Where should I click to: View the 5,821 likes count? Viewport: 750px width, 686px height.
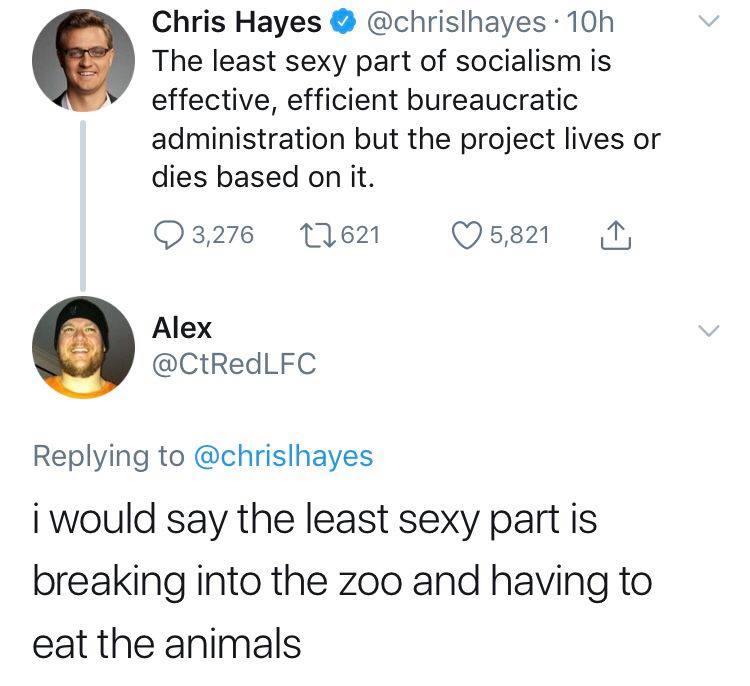pos(520,235)
